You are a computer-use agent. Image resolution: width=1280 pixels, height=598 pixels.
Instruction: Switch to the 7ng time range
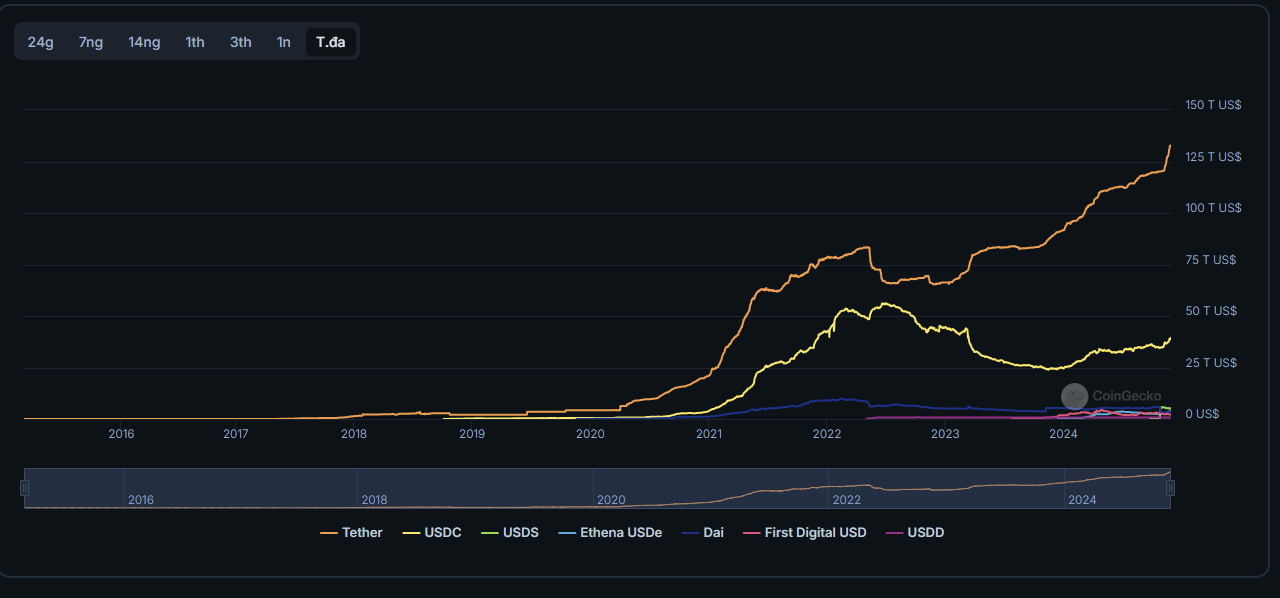pyautogui.click(x=91, y=42)
